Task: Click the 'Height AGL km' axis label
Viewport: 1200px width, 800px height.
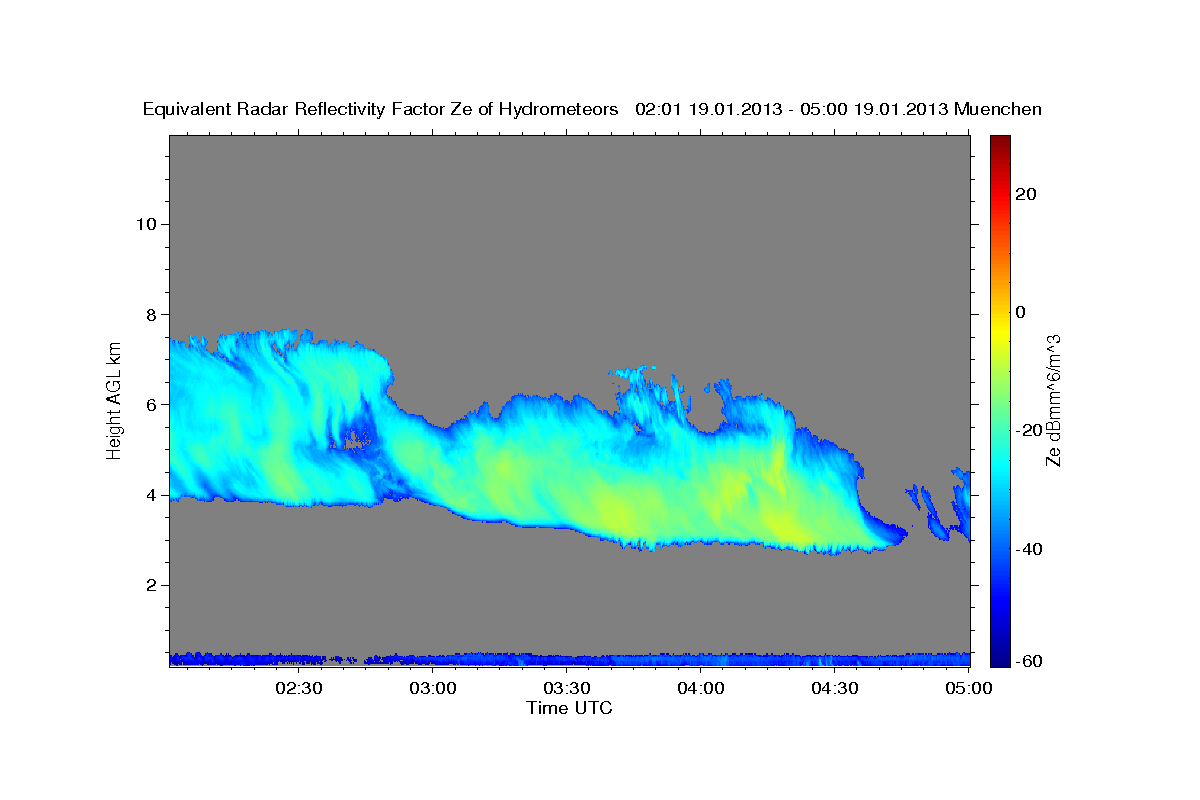Action: click(114, 399)
